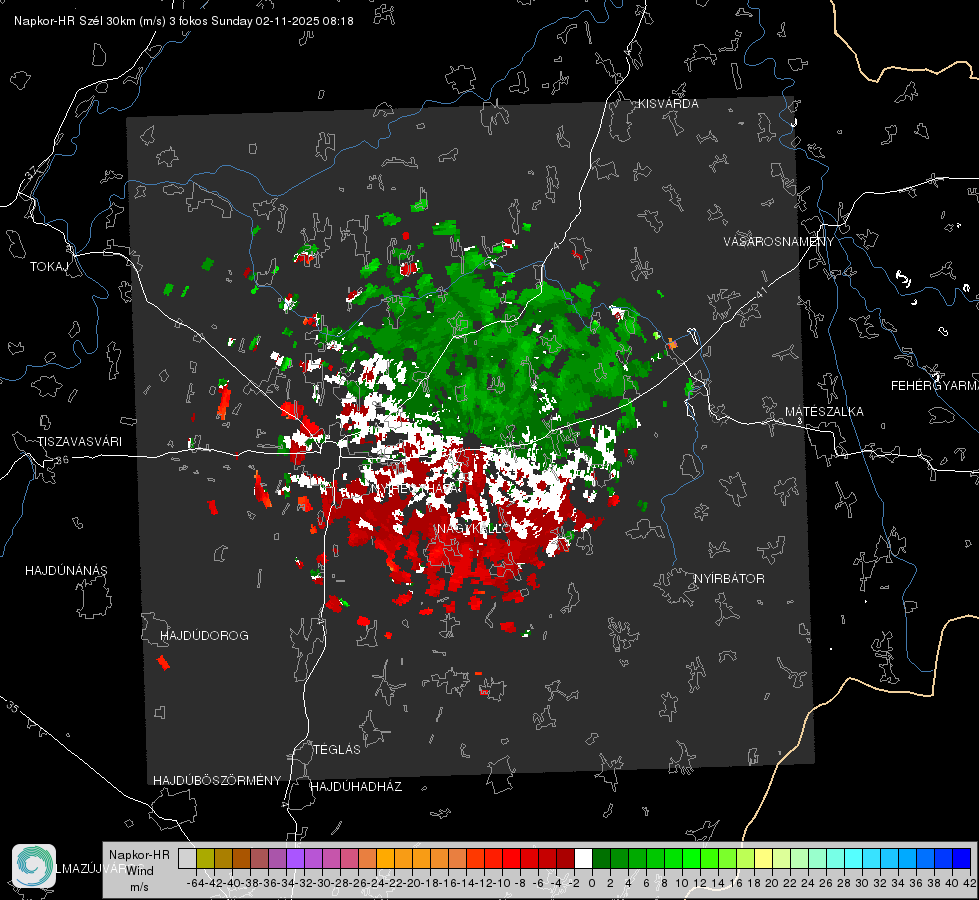This screenshot has height=900, width=979.
Task: Click the -64 value on the legend scale
Action: [x=195, y=883]
